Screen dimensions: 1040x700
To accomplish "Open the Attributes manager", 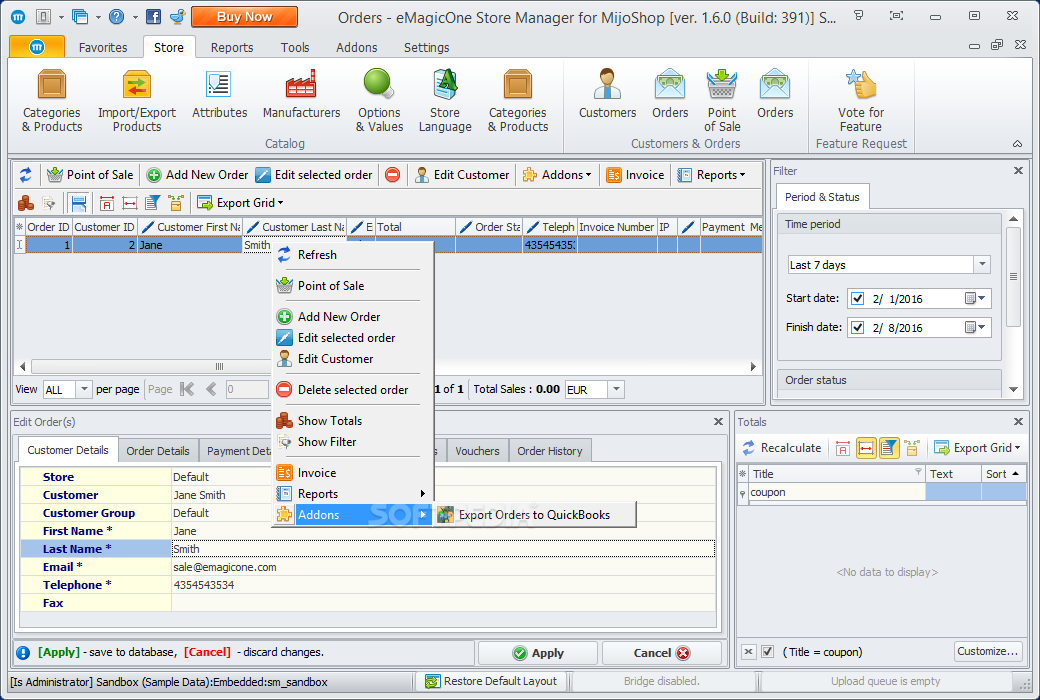I will [x=219, y=94].
